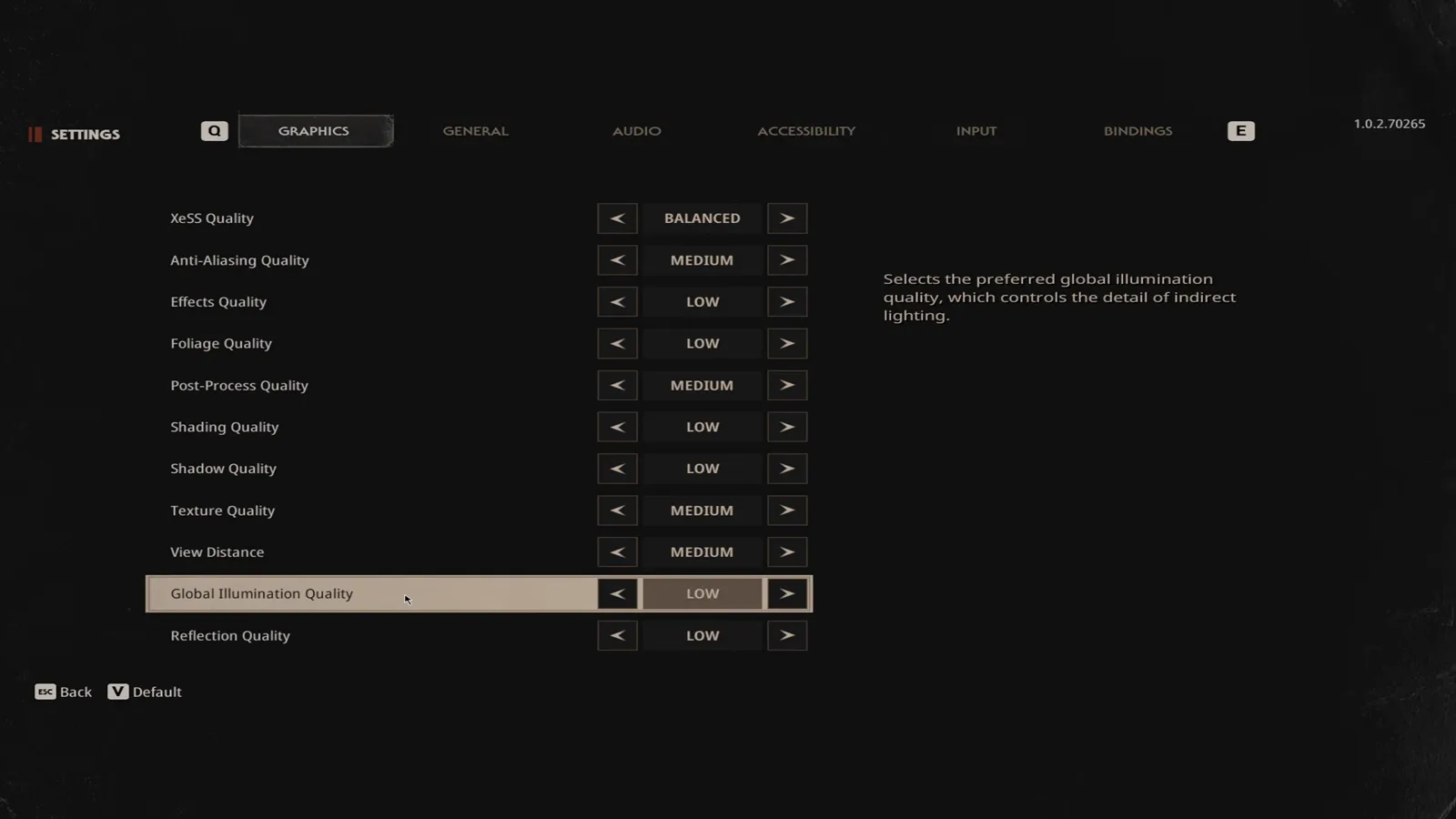
Task: Select Foliage Quality LOW value box
Action: 703,344
